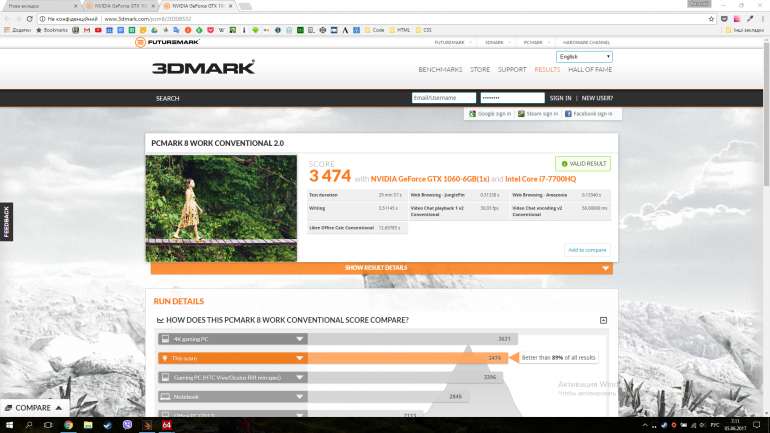Open Support menu item
This screenshot has height=433, width=770.
click(x=512, y=70)
